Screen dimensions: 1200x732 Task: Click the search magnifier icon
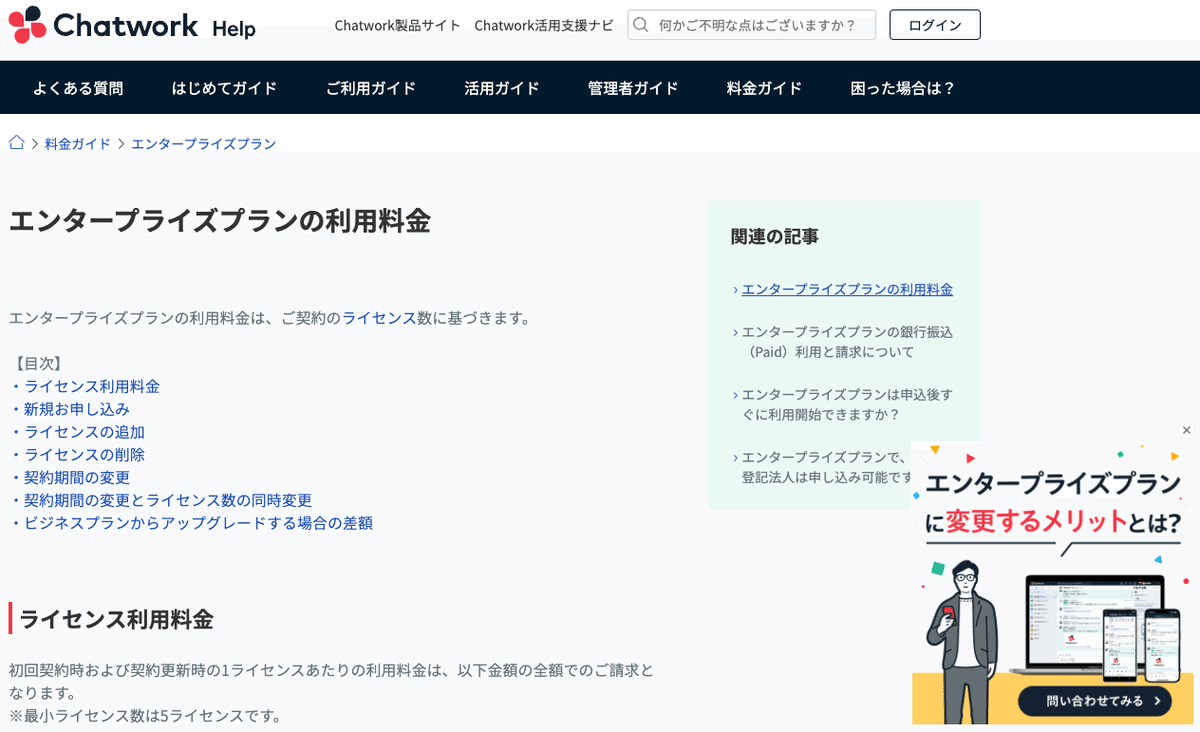coord(641,25)
